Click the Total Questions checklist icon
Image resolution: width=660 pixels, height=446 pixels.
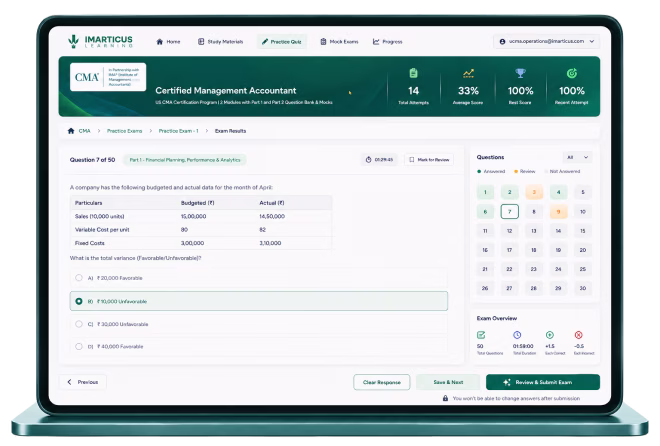point(481,335)
